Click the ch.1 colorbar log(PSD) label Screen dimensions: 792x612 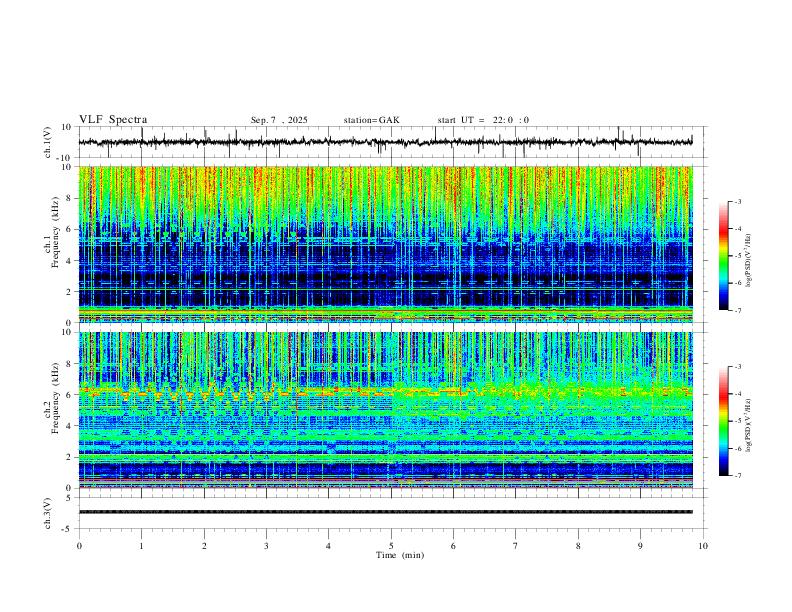pyautogui.click(x=749, y=261)
